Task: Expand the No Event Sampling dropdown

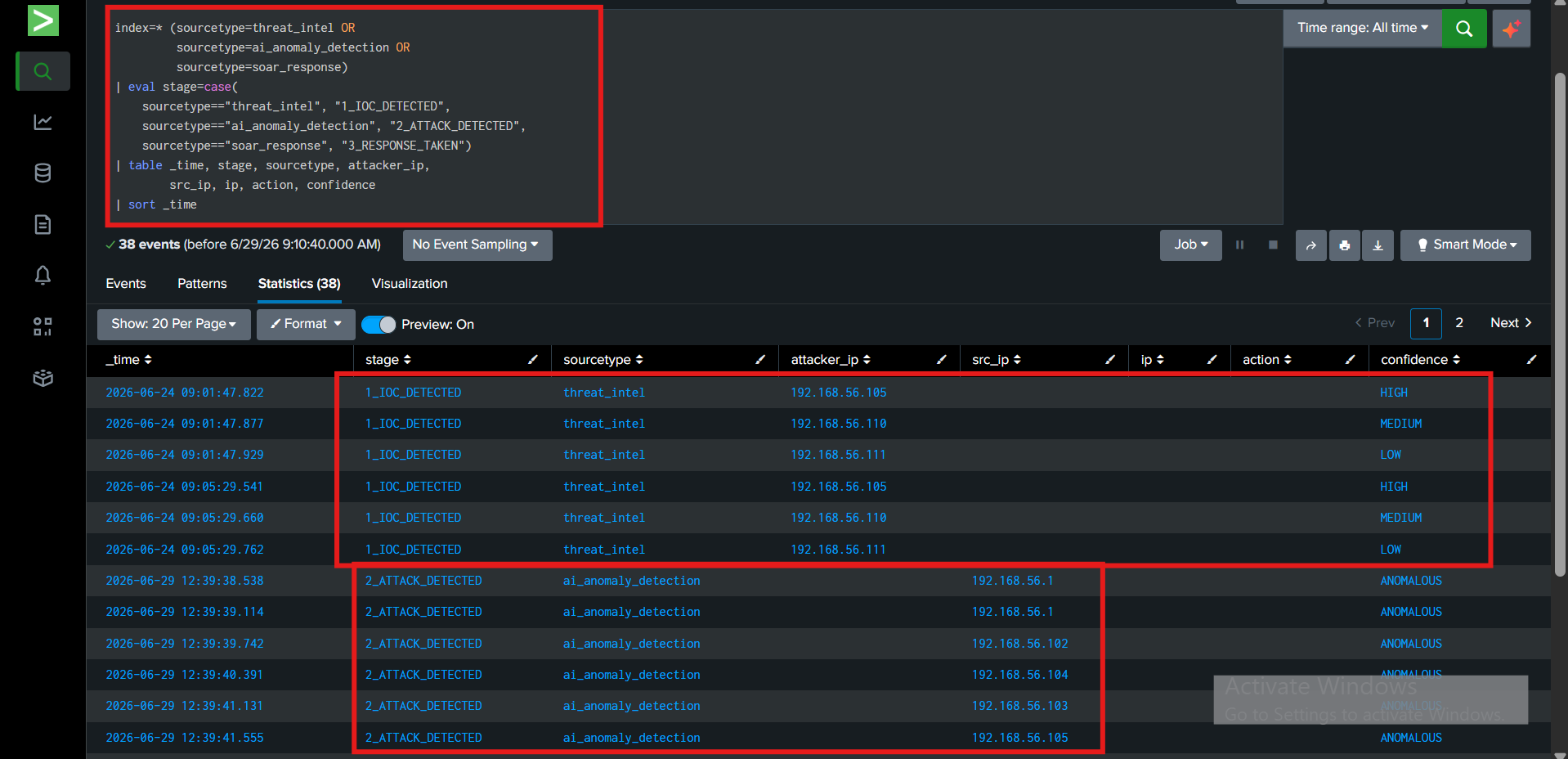Action: [477, 245]
